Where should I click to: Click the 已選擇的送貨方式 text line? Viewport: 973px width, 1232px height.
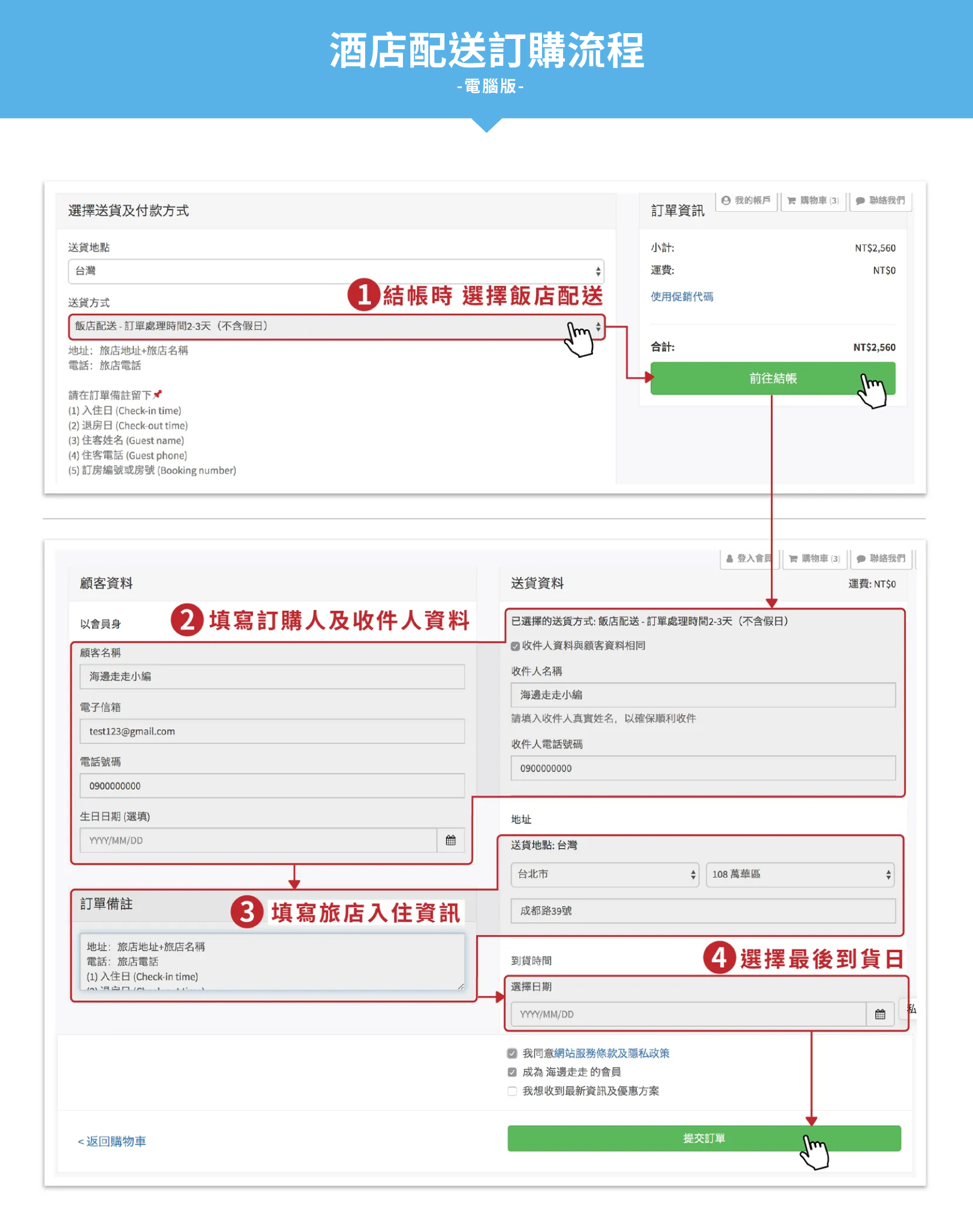(x=650, y=621)
